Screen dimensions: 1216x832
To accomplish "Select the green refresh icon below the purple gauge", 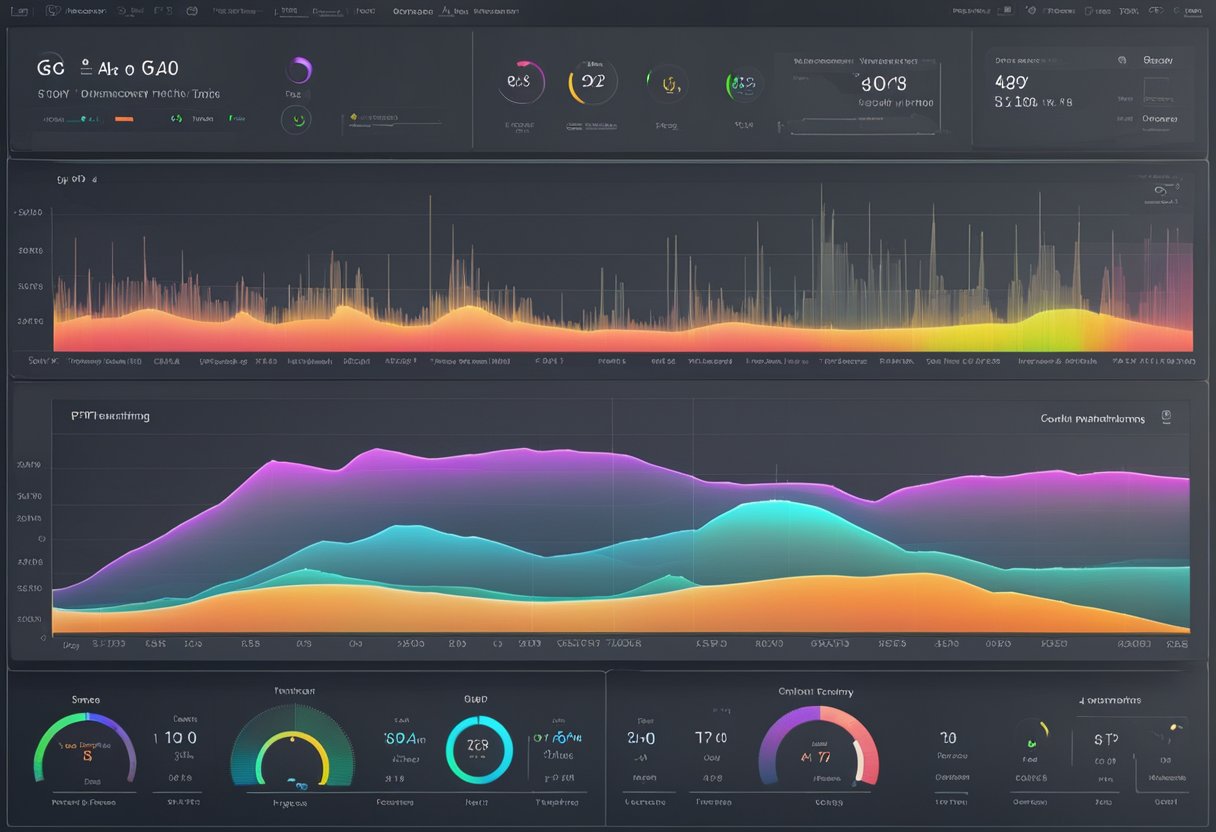I will point(297,119).
